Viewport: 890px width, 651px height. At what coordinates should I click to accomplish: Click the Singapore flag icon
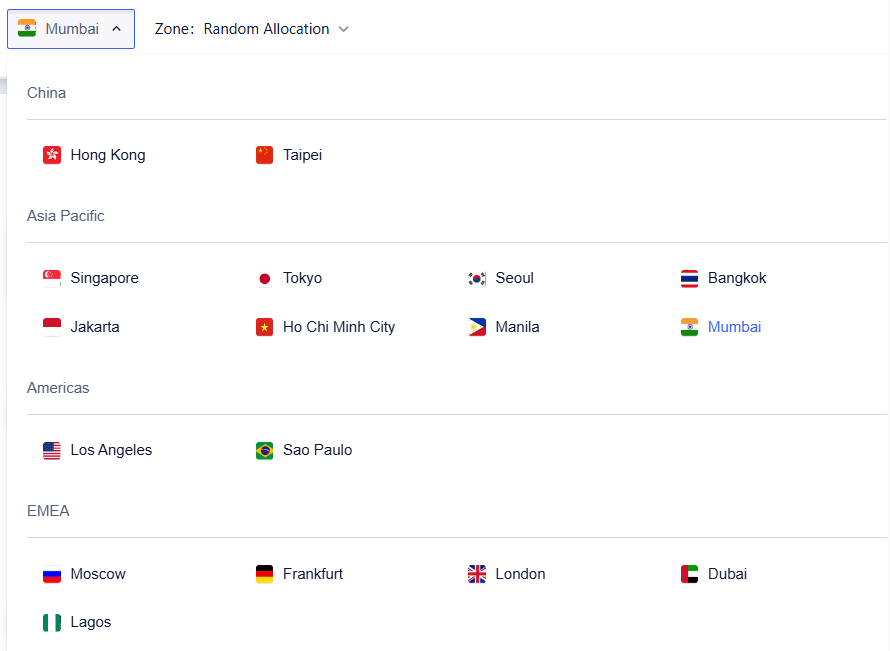click(x=52, y=278)
